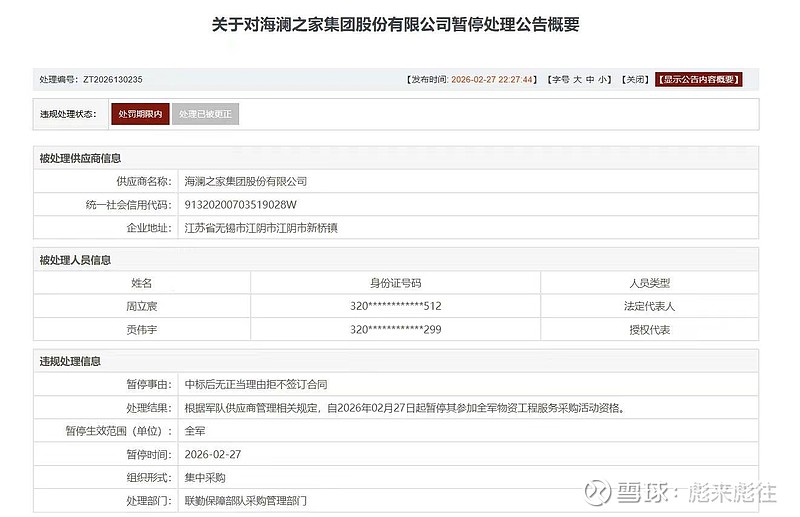Click the reason 中标后无正当理由拒不签订合同
Viewport: 800px width, 517px height.
[256, 384]
